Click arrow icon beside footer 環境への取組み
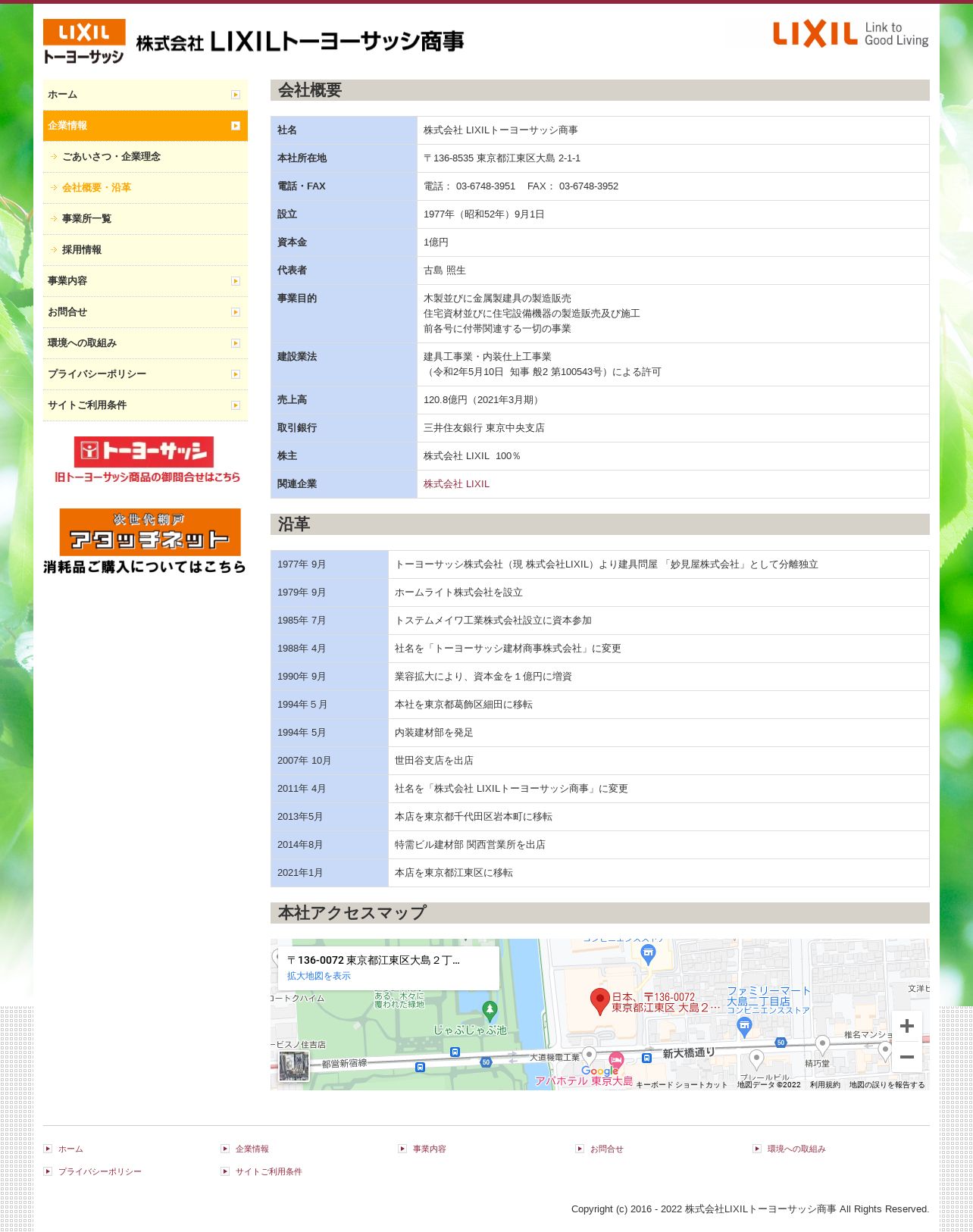The image size is (973, 1232). click(757, 1149)
